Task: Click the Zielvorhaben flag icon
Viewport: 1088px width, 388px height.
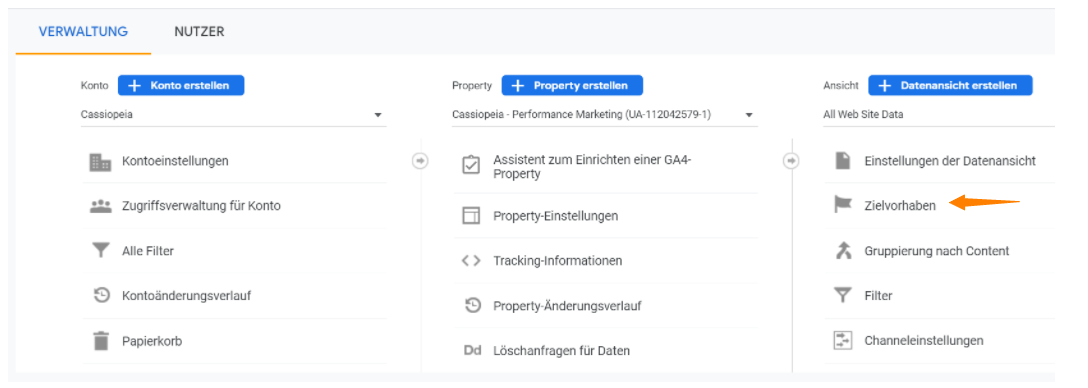Action: [x=842, y=205]
